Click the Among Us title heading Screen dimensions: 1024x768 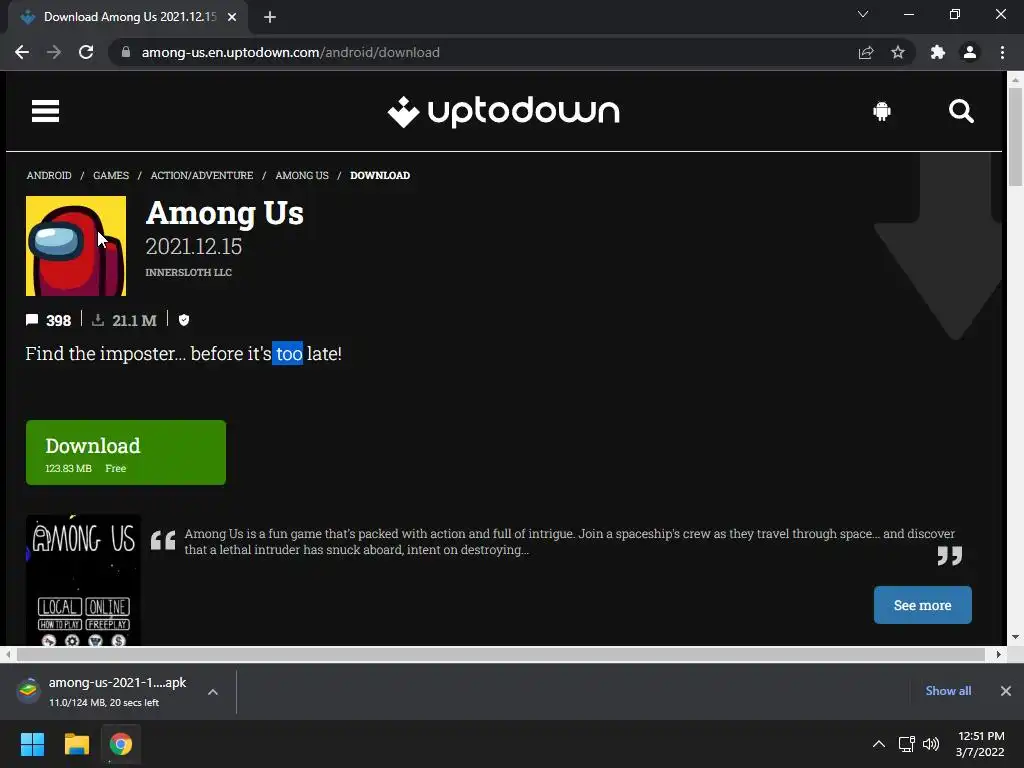225,213
